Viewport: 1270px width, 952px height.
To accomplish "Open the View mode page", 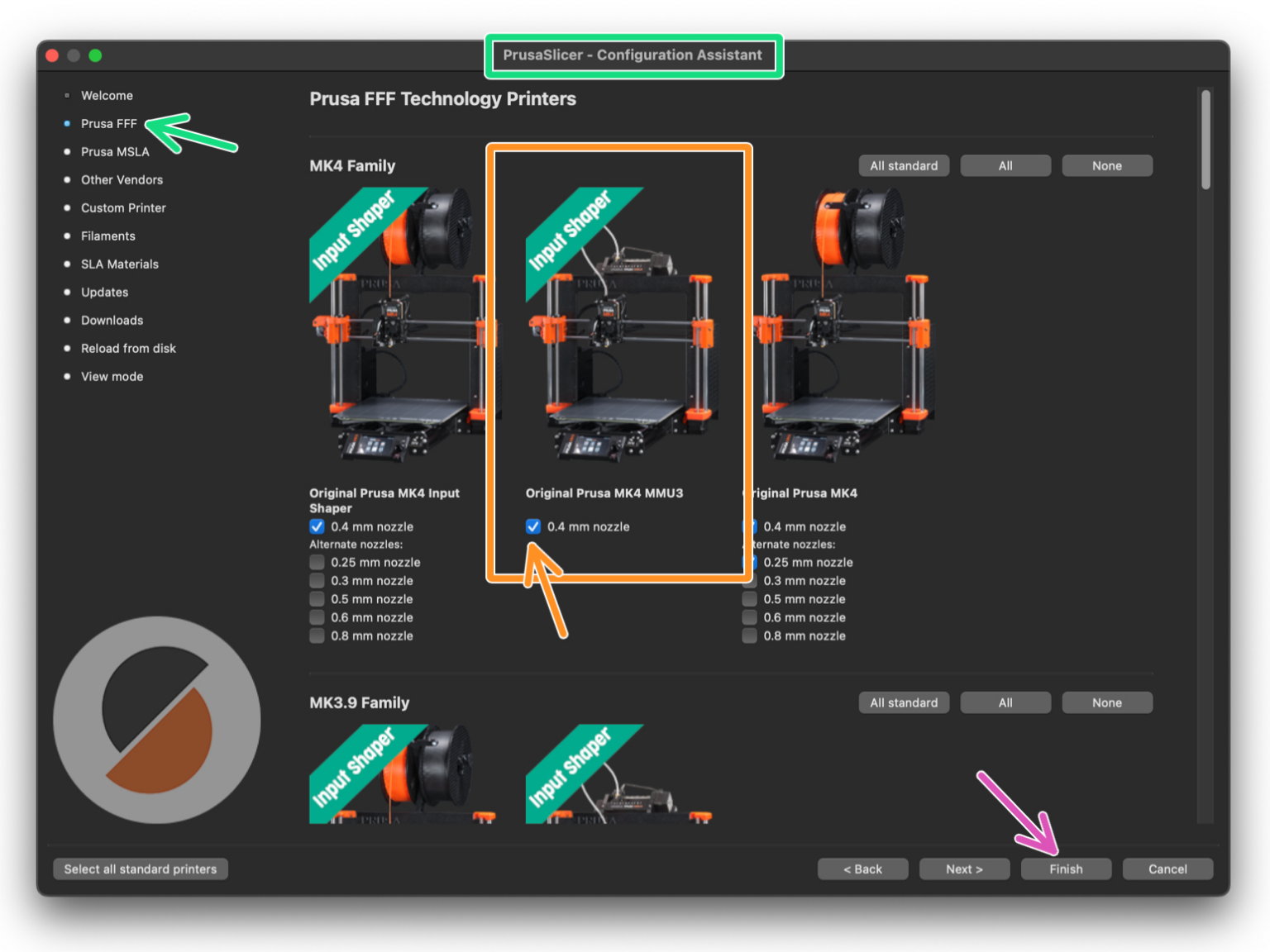I will pyautogui.click(x=112, y=376).
